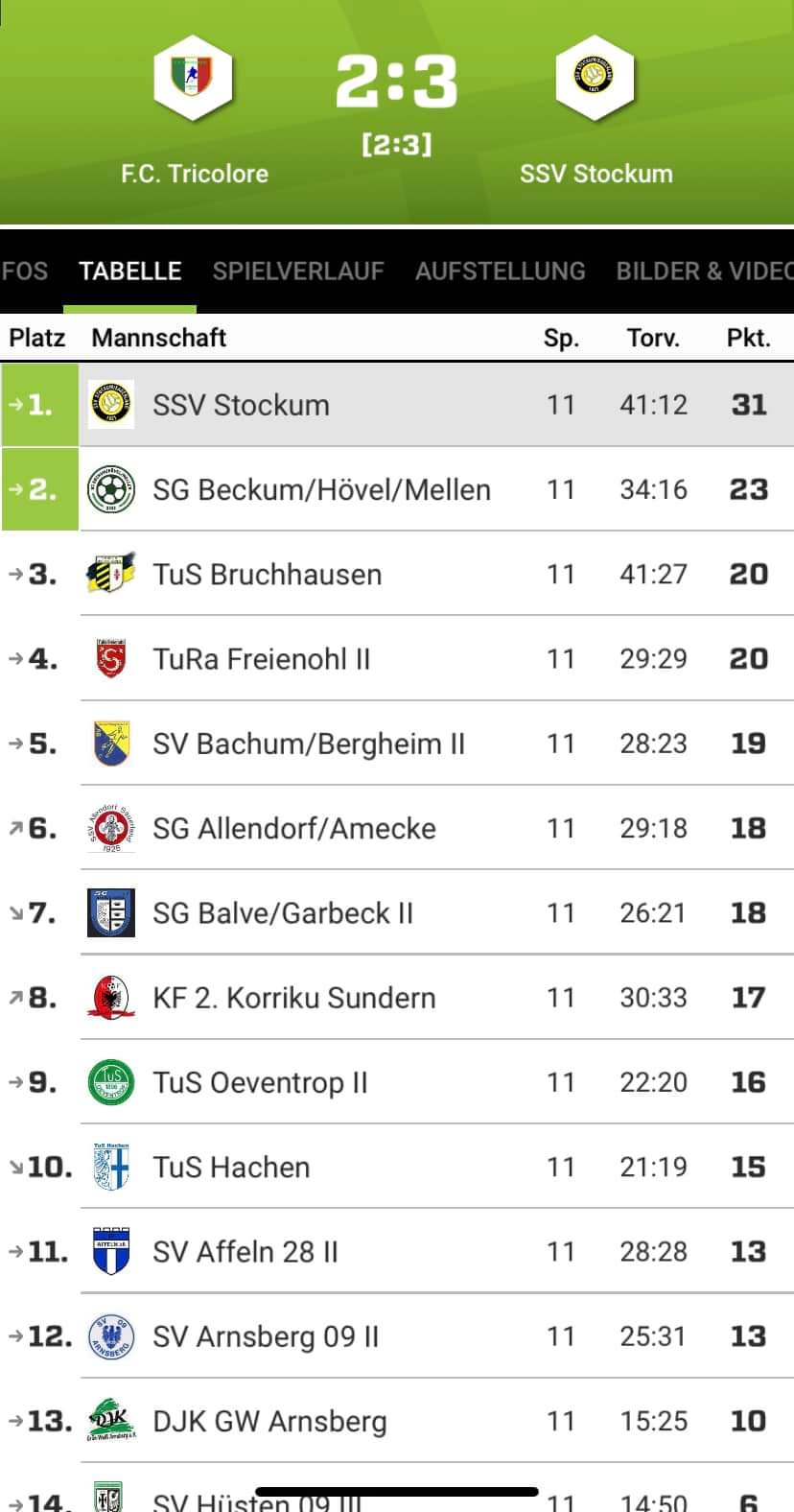Image resolution: width=794 pixels, height=1512 pixels.
Task: Tap the TuRa Freienohl II red crest
Action: tap(110, 658)
